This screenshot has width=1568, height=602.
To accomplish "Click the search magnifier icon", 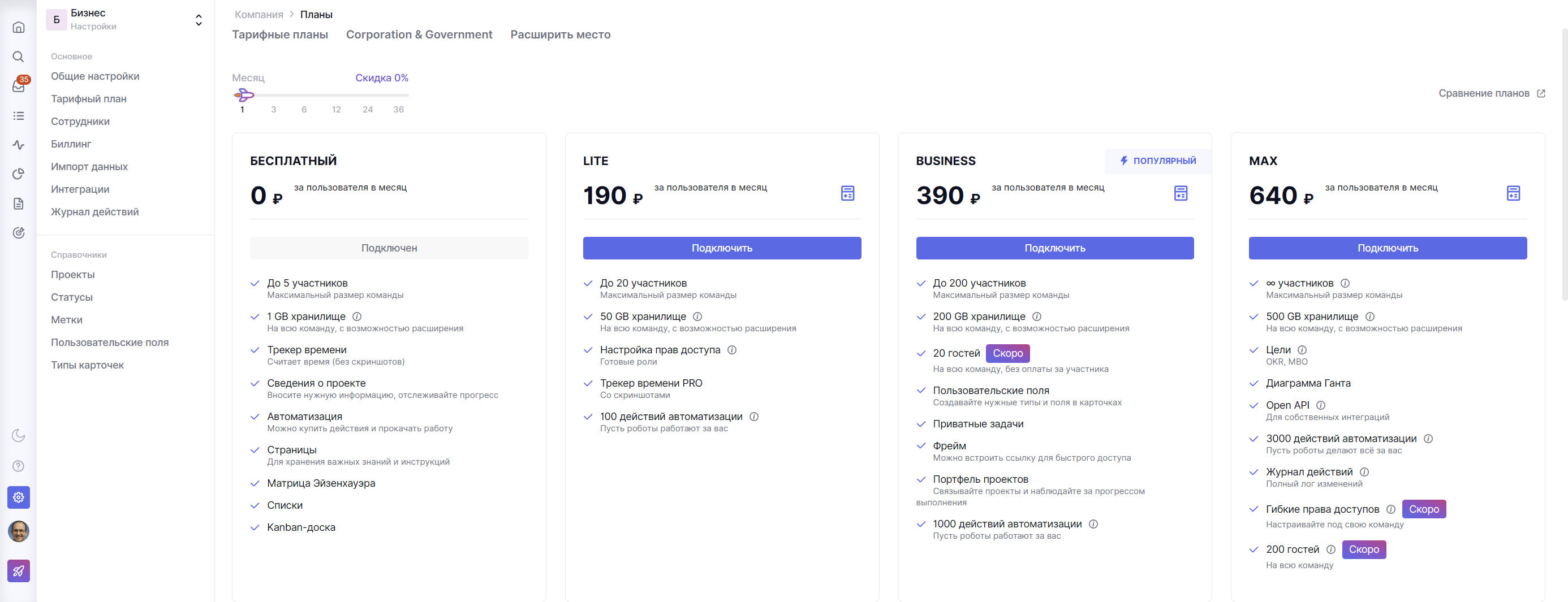I will coord(19,57).
